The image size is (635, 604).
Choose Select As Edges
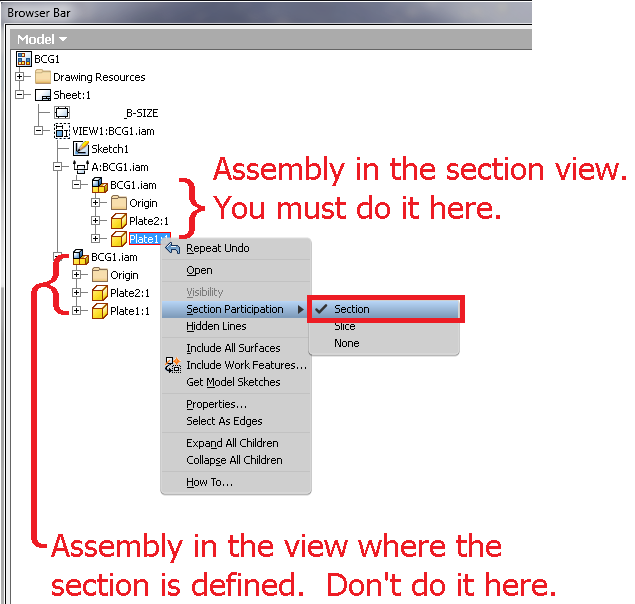pos(236,421)
